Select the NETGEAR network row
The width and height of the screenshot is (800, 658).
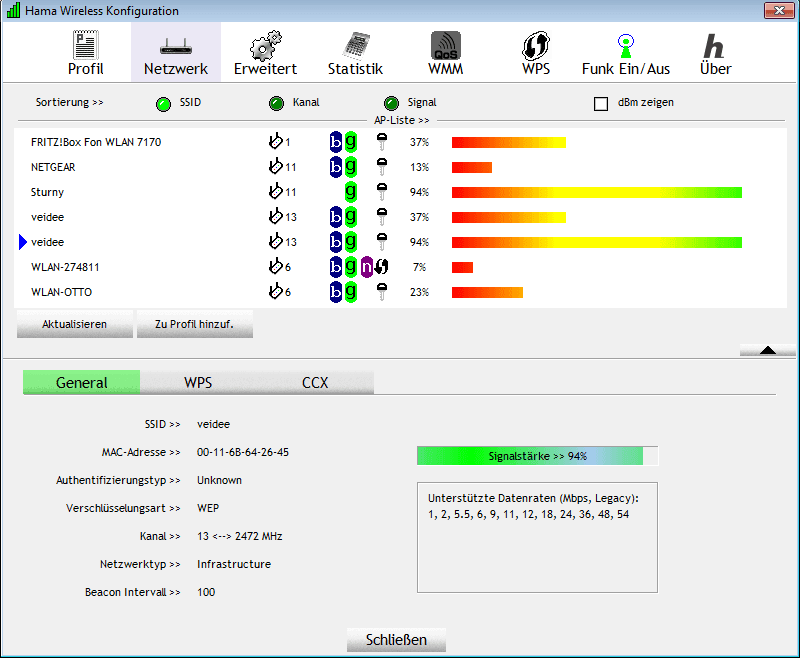[401, 167]
